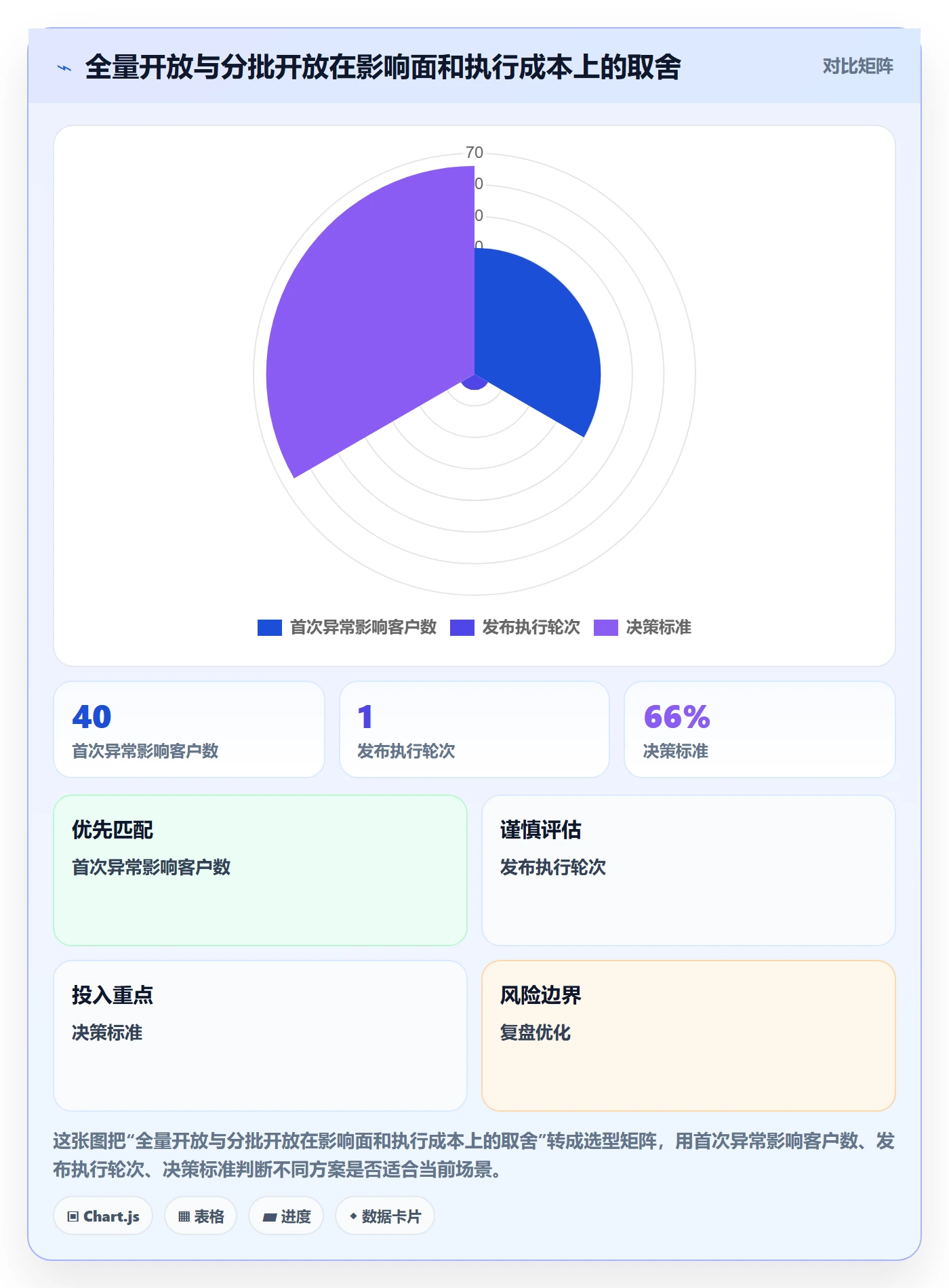Viewport: 949px width, 1288px height.
Task: Click the 发布执行轮次 legend label
Action: pyautogui.click(x=531, y=628)
